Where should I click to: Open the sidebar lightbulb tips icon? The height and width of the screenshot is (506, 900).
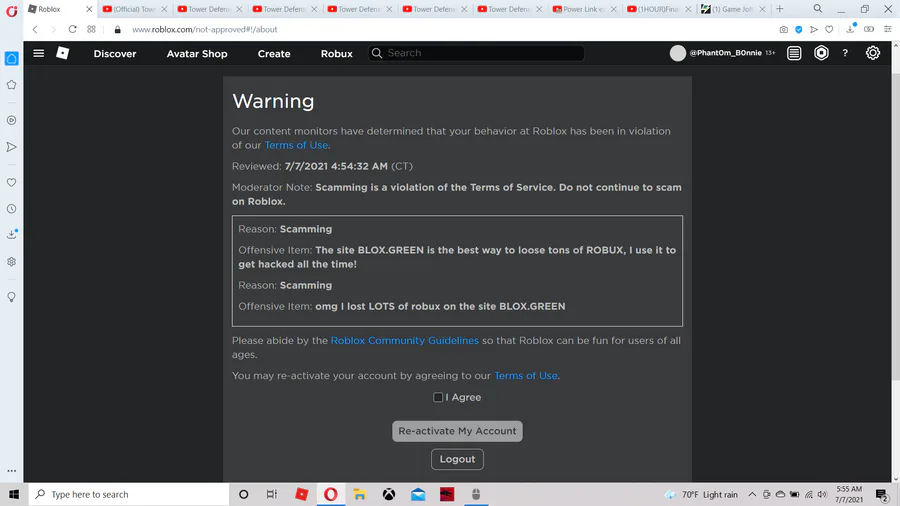click(x=11, y=297)
